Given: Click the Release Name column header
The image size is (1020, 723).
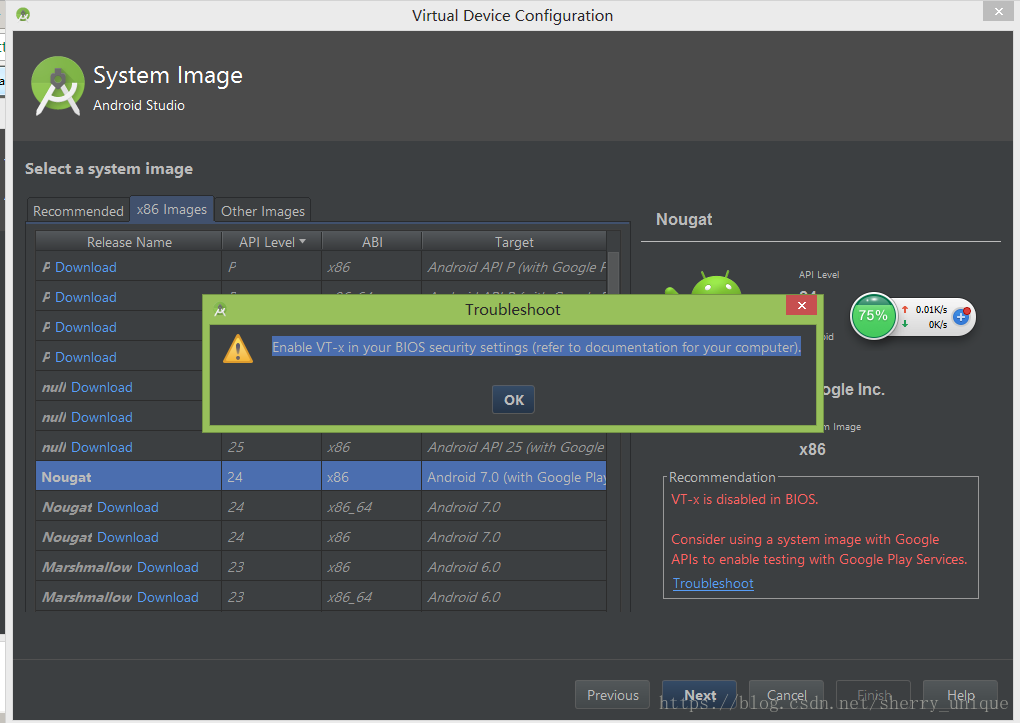Looking at the screenshot, I should (x=129, y=242).
